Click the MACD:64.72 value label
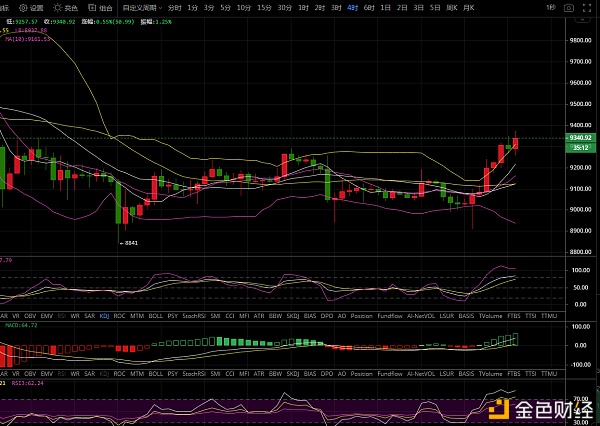 [21, 325]
